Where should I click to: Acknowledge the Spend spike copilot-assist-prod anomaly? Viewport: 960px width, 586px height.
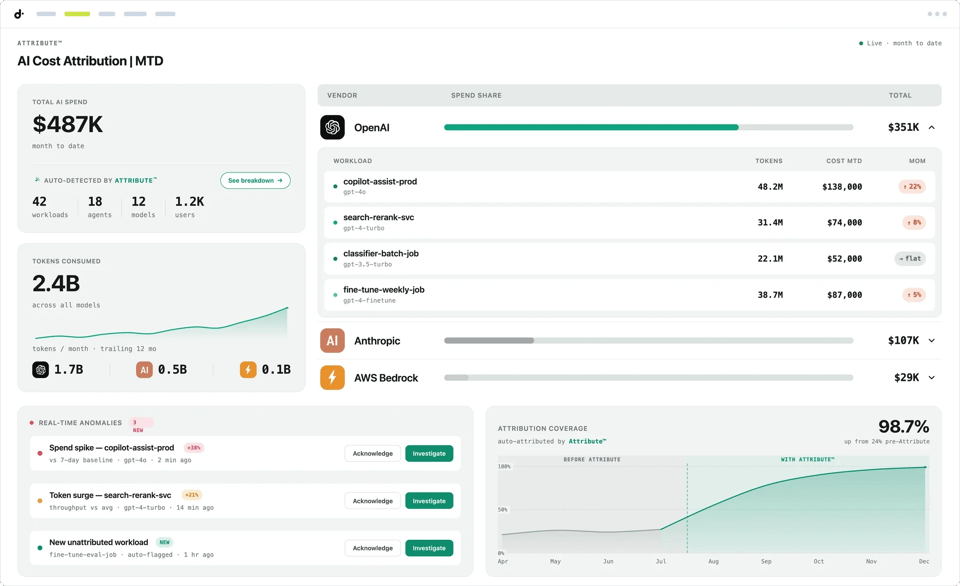pos(372,454)
